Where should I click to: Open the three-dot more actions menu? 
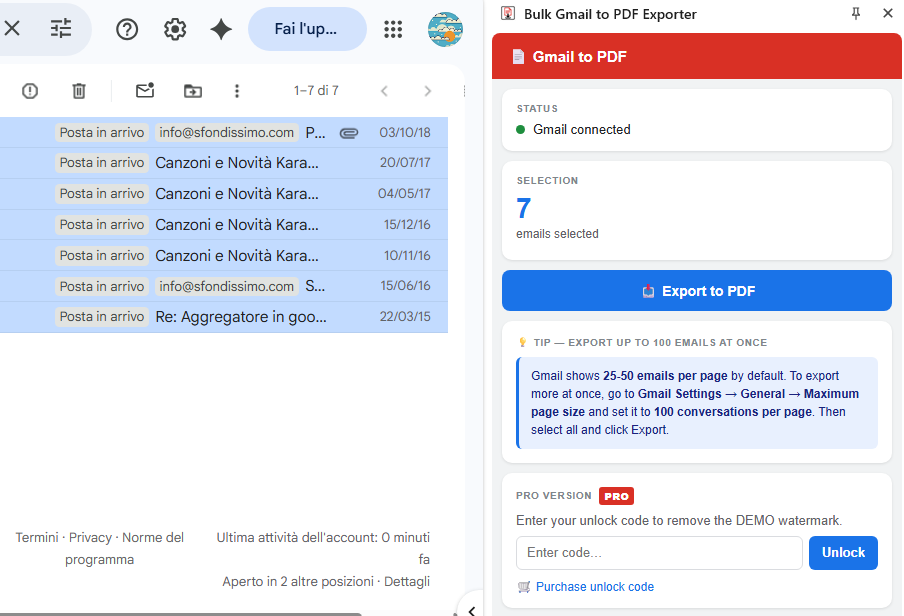(236, 91)
